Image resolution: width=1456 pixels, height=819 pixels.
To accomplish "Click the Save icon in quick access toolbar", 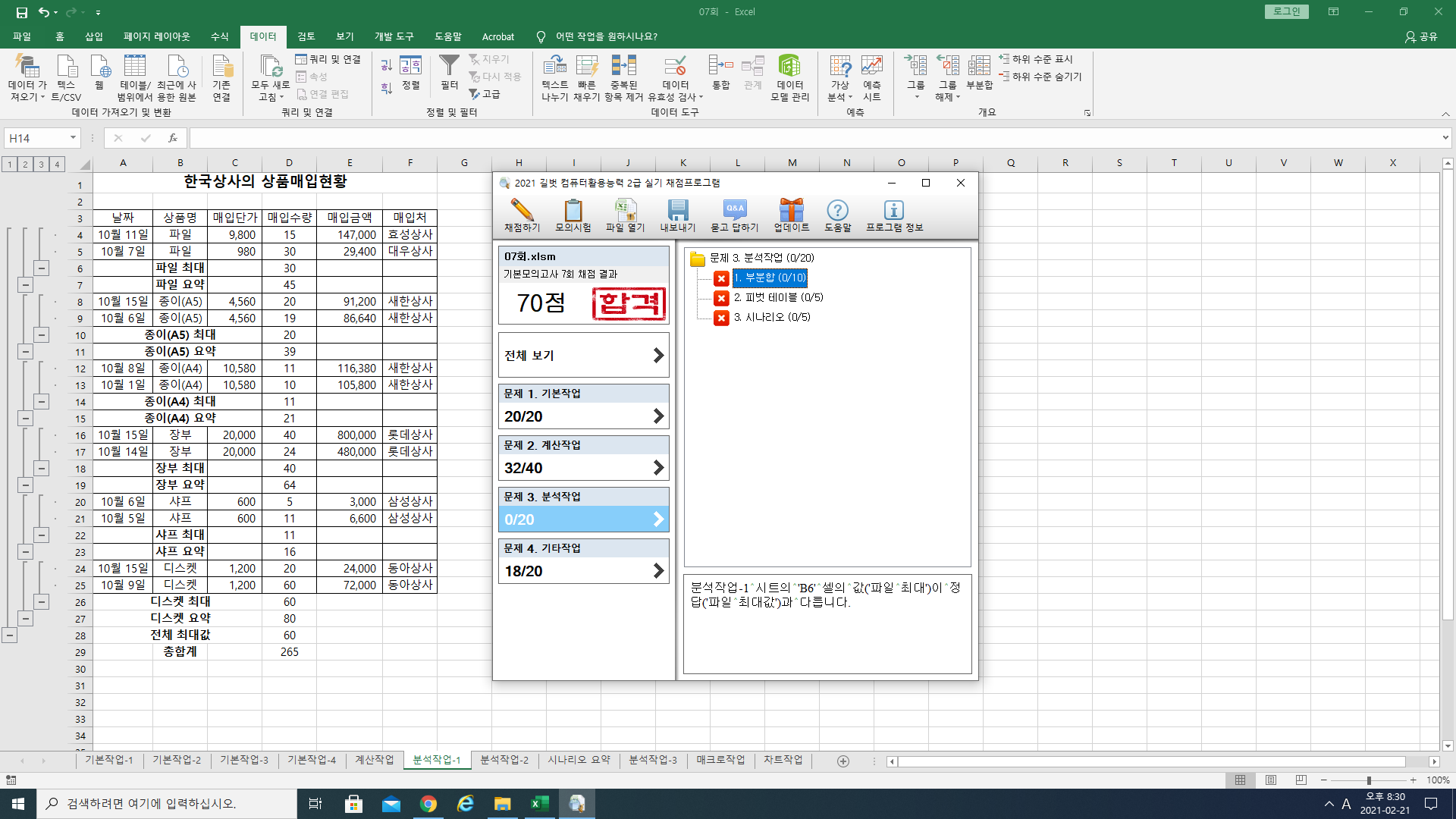I will click(x=22, y=12).
